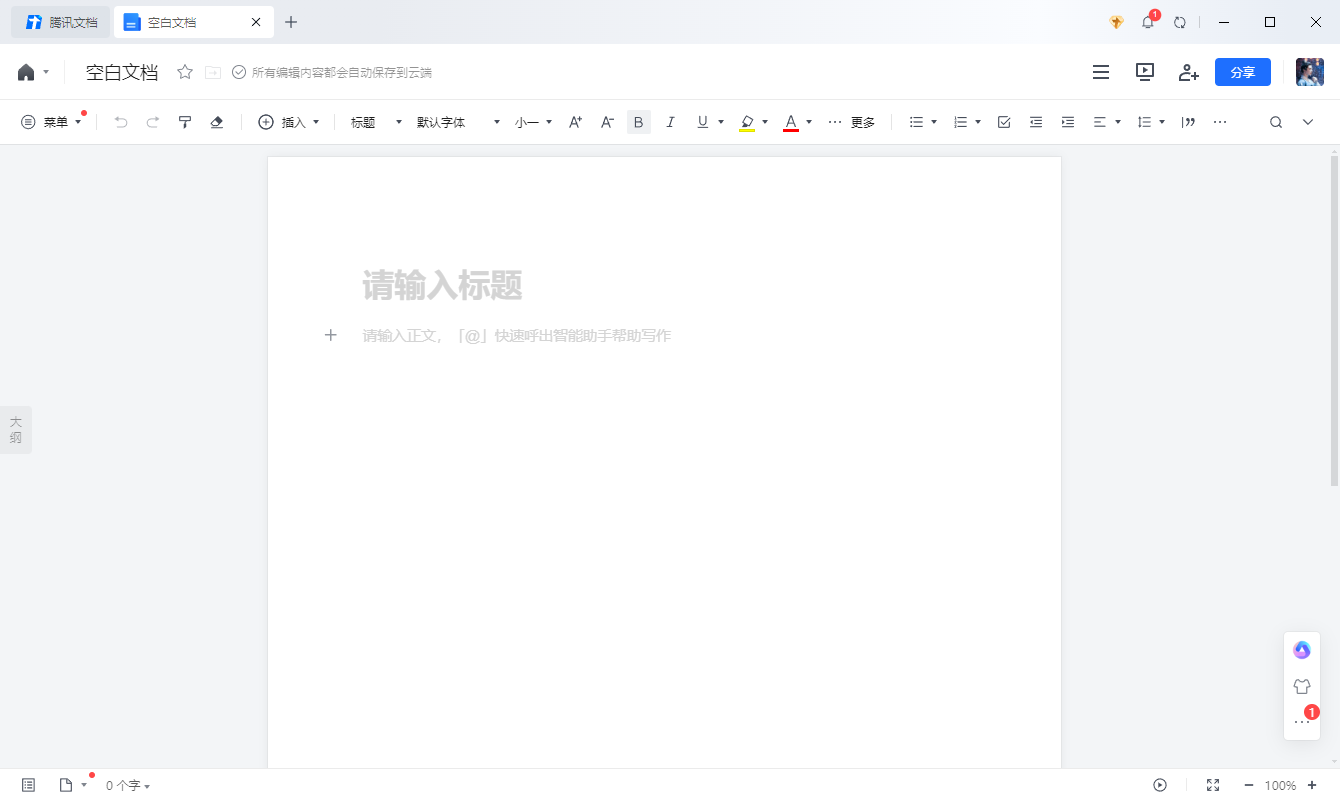Insert a checklist item
1340x800 pixels.
1003,121
